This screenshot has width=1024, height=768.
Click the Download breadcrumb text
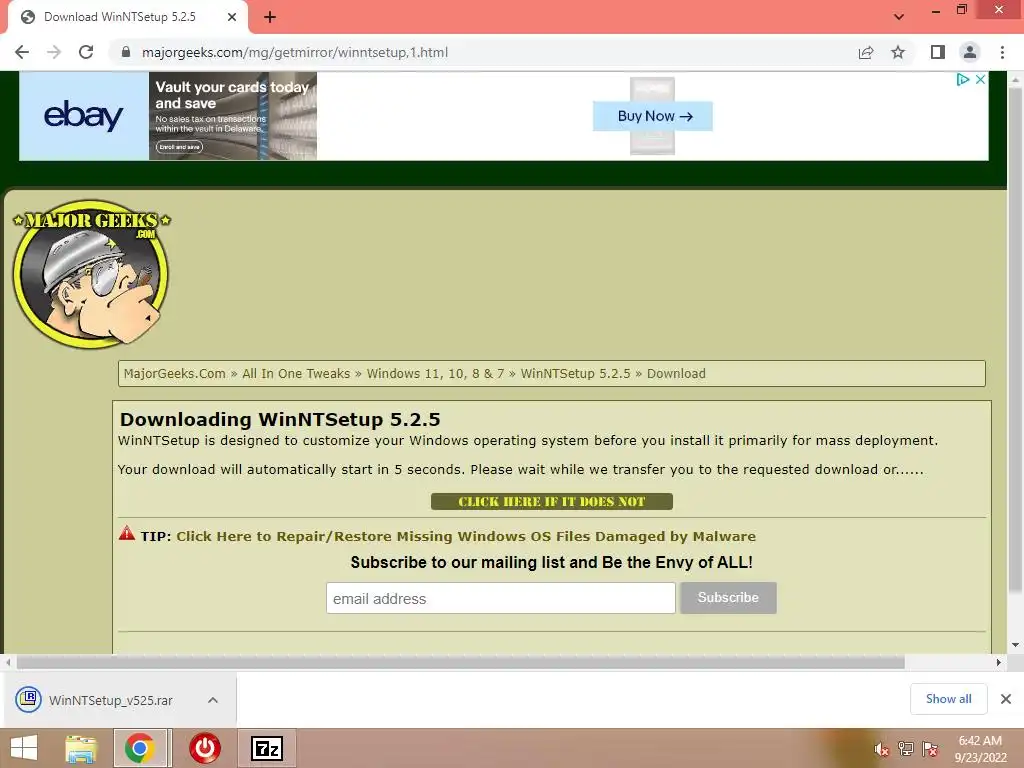[x=676, y=374]
